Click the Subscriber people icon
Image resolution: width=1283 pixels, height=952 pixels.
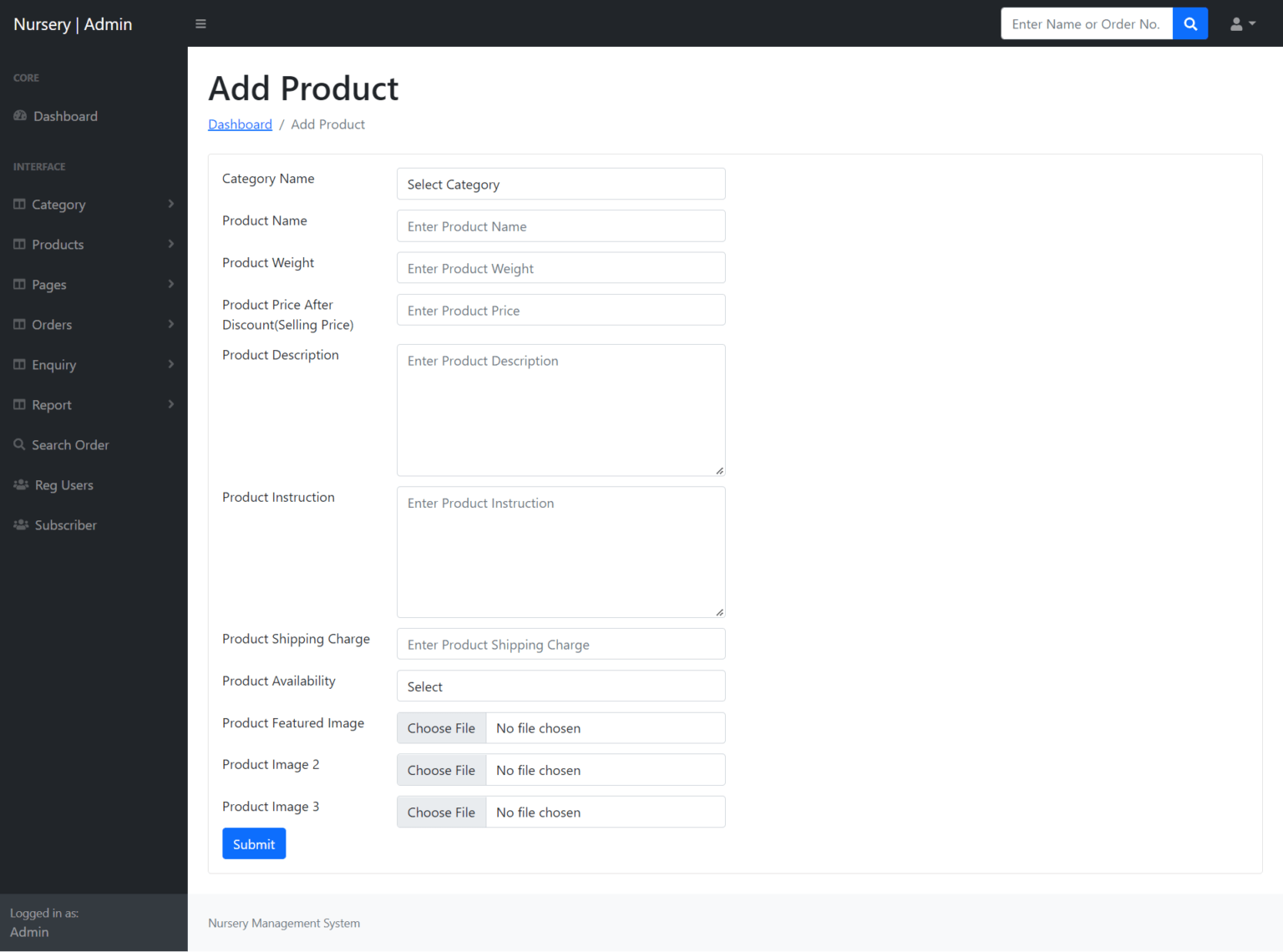[x=21, y=525]
